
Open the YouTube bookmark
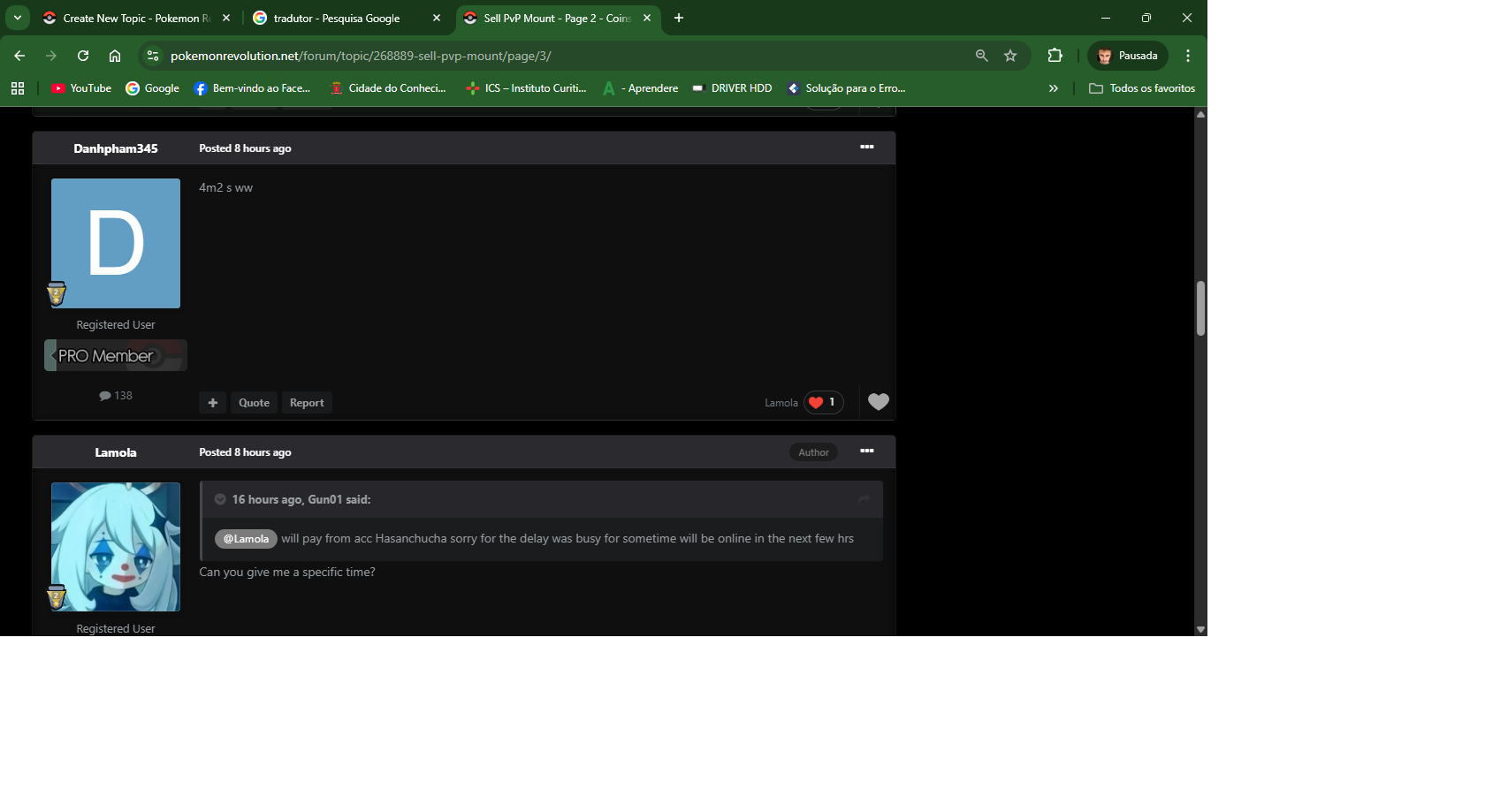[81, 88]
